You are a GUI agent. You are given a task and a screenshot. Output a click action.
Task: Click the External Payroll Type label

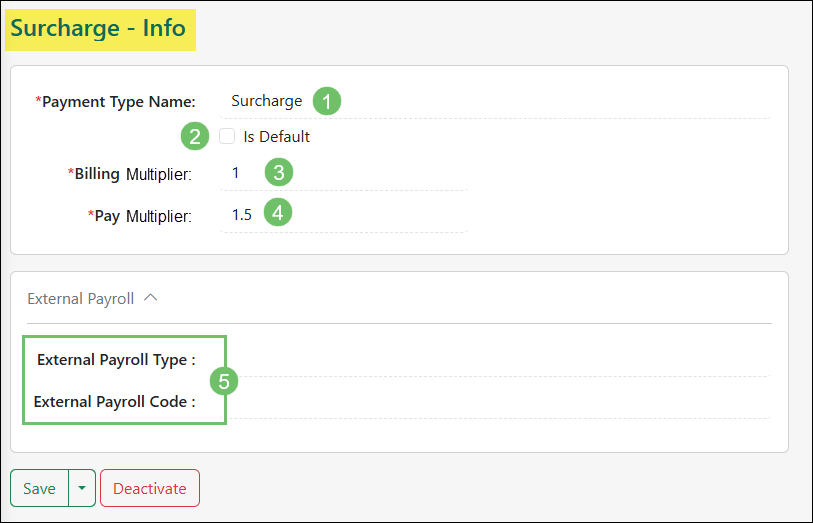pos(116,360)
